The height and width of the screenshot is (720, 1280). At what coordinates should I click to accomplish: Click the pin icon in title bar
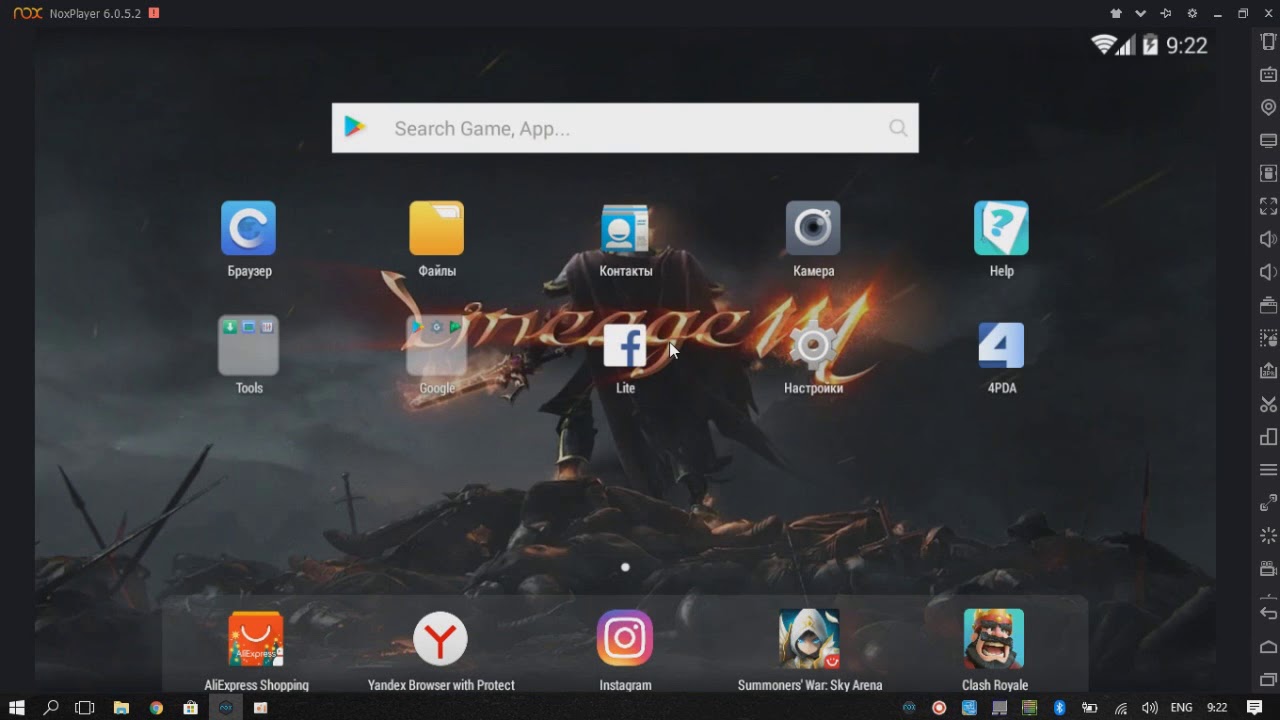coord(1166,13)
